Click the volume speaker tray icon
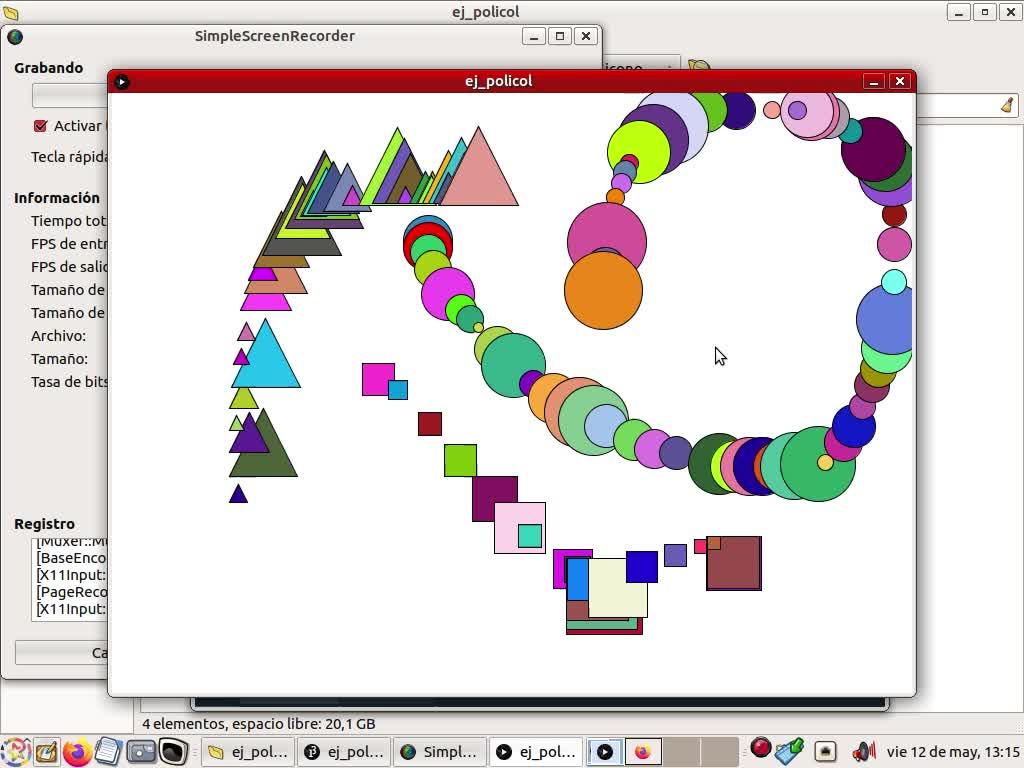The height and width of the screenshot is (768, 1024). pyautogui.click(x=862, y=751)
